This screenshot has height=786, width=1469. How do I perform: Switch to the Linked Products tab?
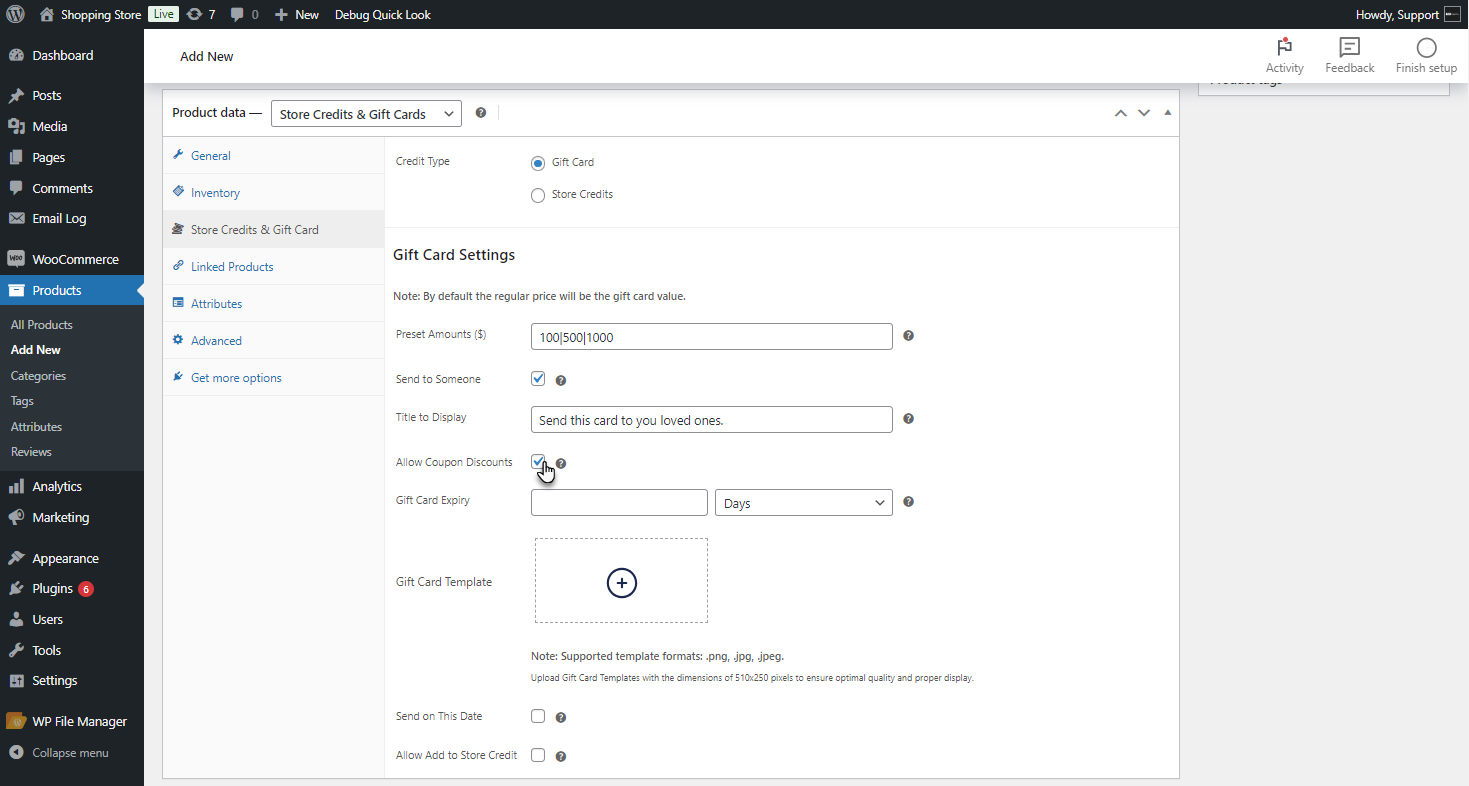pyautogui.click(x=273, y=266)
